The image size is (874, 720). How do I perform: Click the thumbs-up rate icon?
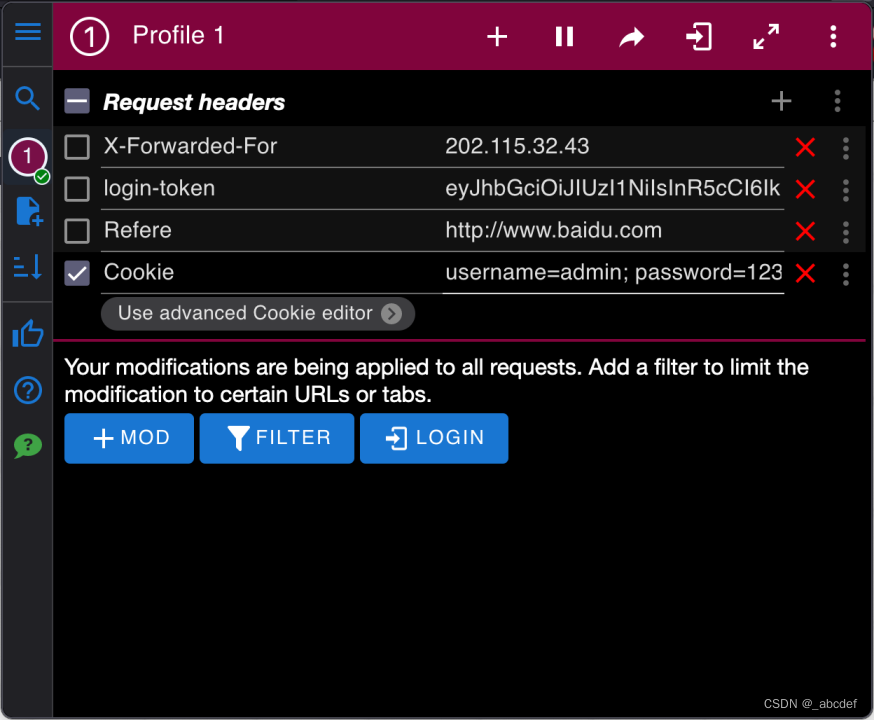(x=28, y=333)
